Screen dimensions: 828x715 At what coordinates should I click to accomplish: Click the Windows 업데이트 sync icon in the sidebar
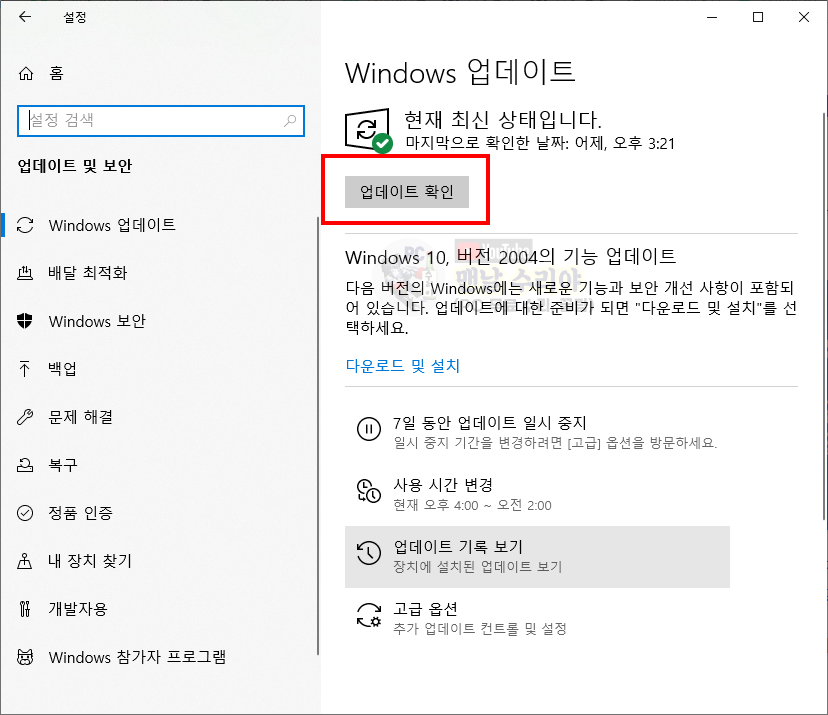click(25, 225)
